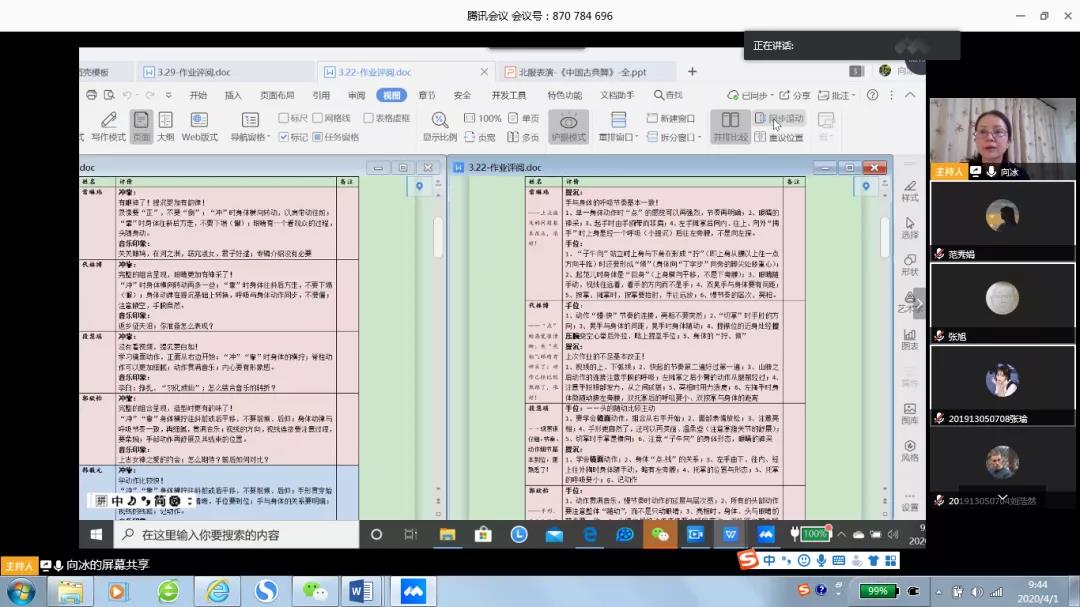Open the 审阅 review ribbon tab

click(x=356, y=95)
